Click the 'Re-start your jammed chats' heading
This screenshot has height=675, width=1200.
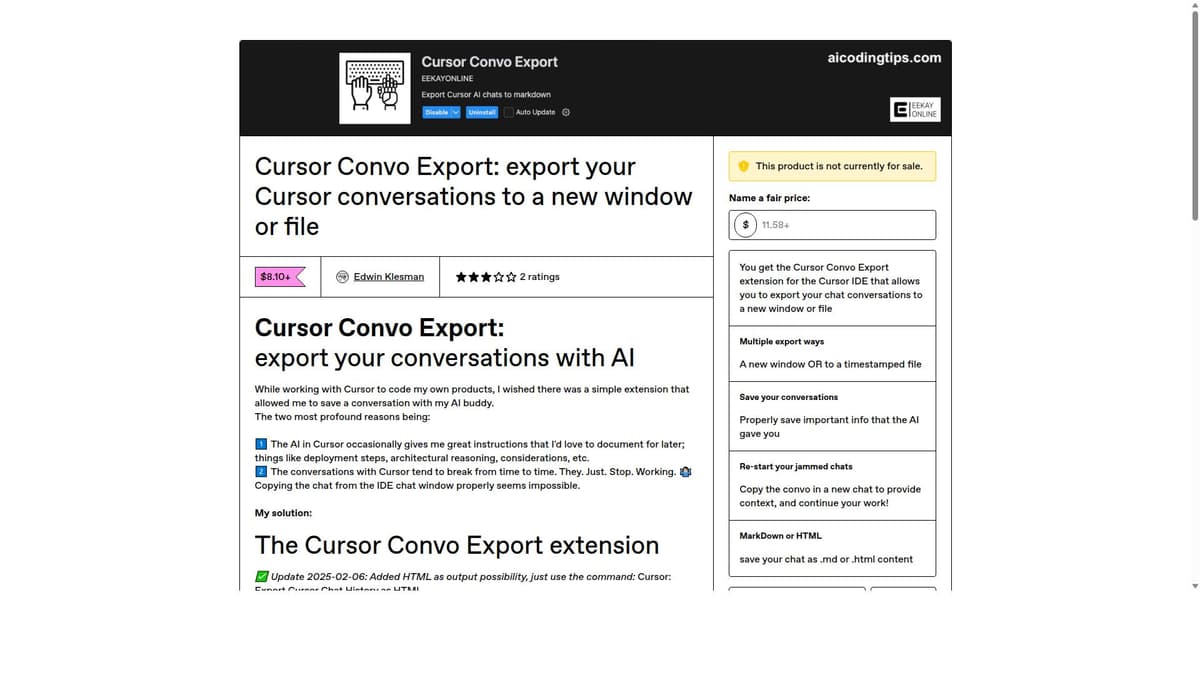pos(796,467)
